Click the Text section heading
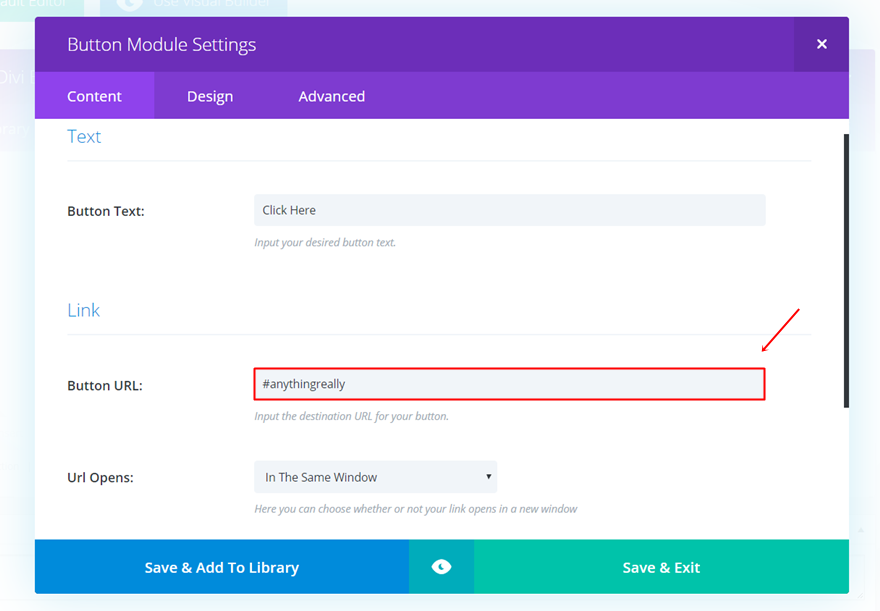This screenshot has height=611, width=880. pos(84,137)
